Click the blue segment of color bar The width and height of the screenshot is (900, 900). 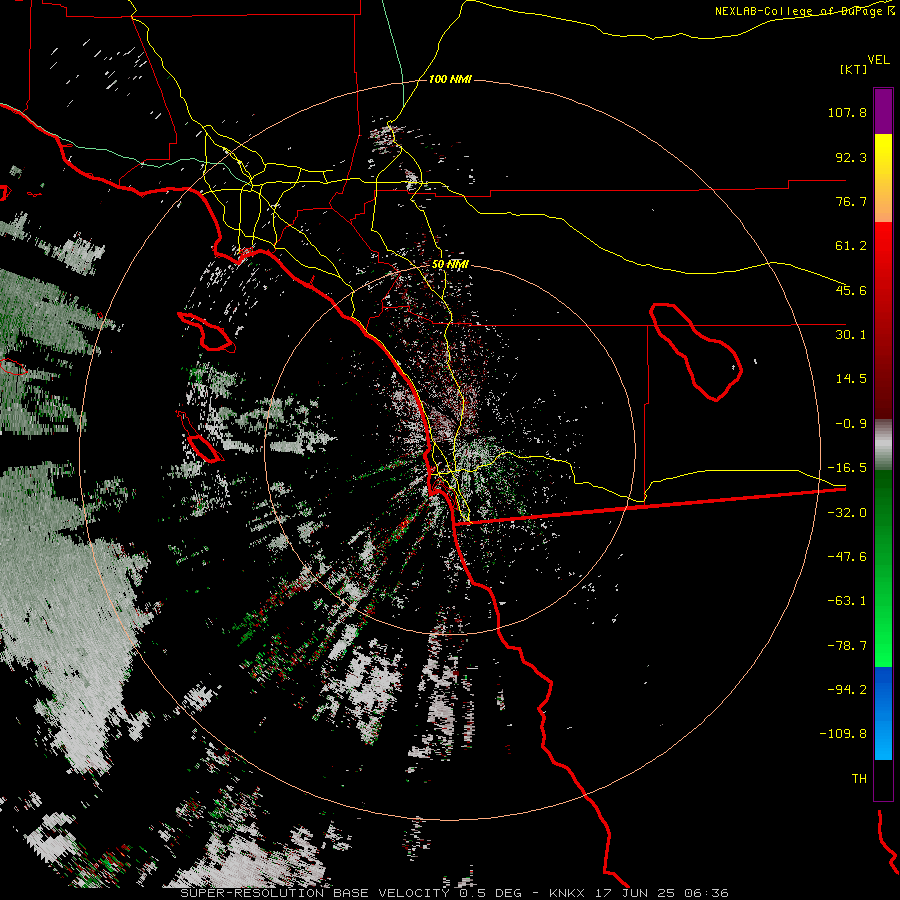coord(883,713)
